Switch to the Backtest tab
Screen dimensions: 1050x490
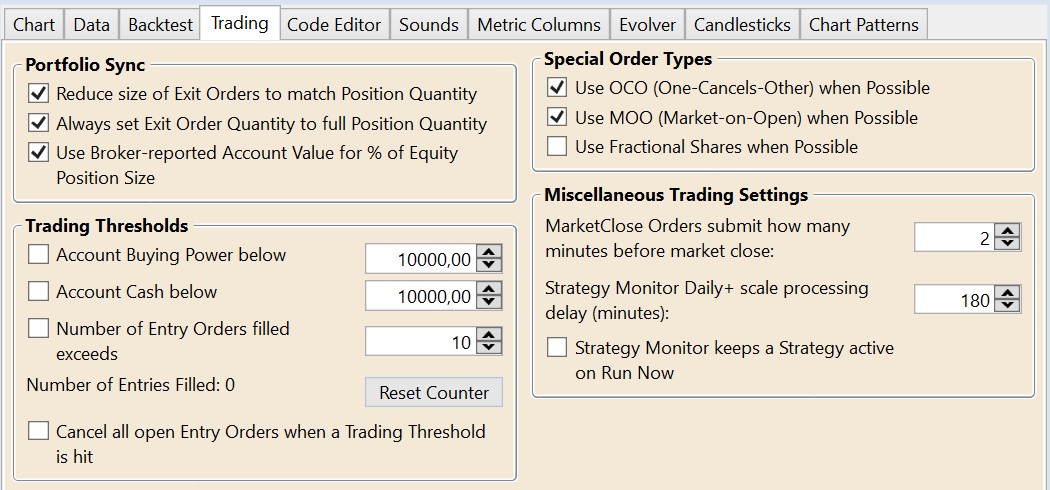(x=160, y=24)
